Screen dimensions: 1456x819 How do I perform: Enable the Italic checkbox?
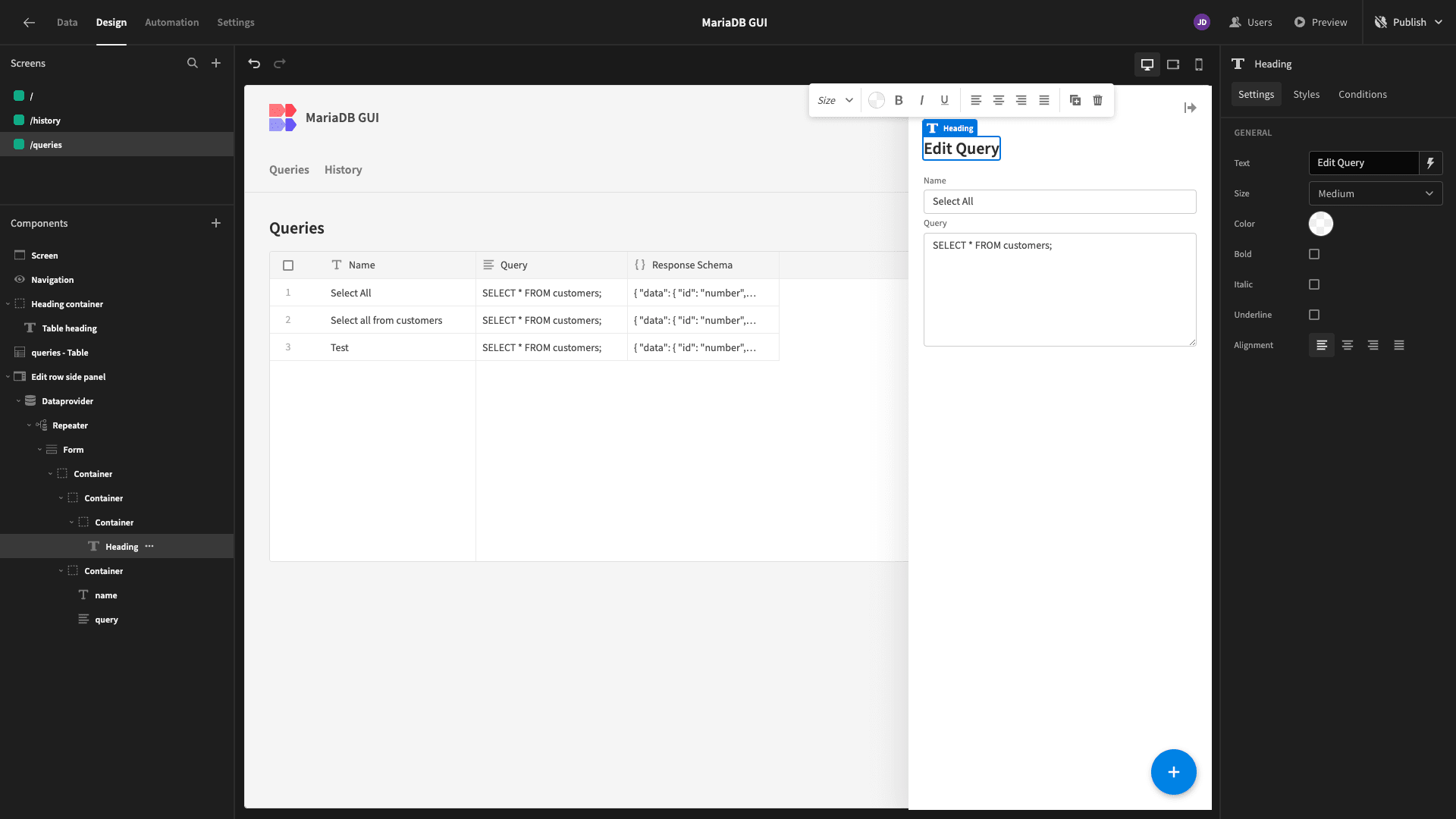pos(1314,284)
